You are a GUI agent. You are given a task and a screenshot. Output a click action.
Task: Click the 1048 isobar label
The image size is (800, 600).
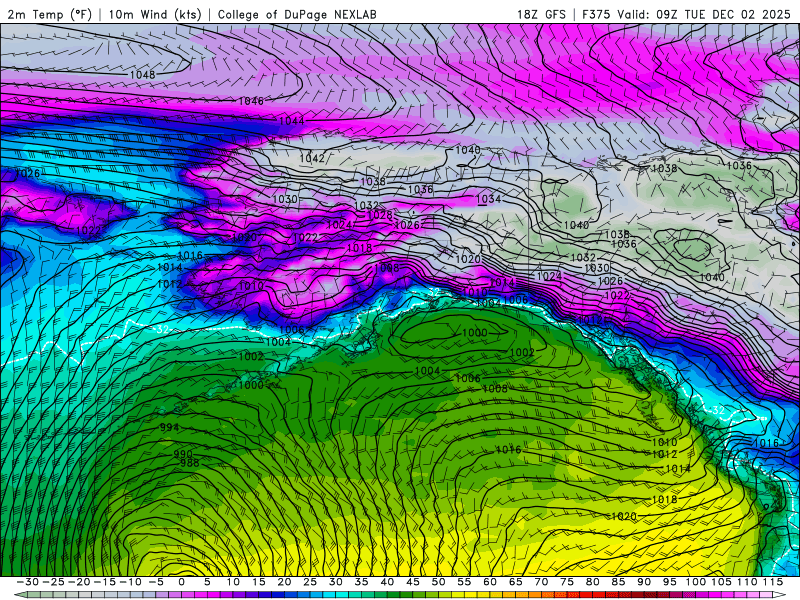(142, 75)
